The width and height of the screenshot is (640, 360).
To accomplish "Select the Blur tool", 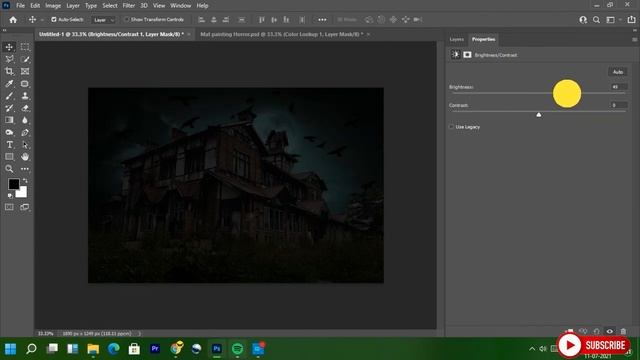I will coord(25,120).
